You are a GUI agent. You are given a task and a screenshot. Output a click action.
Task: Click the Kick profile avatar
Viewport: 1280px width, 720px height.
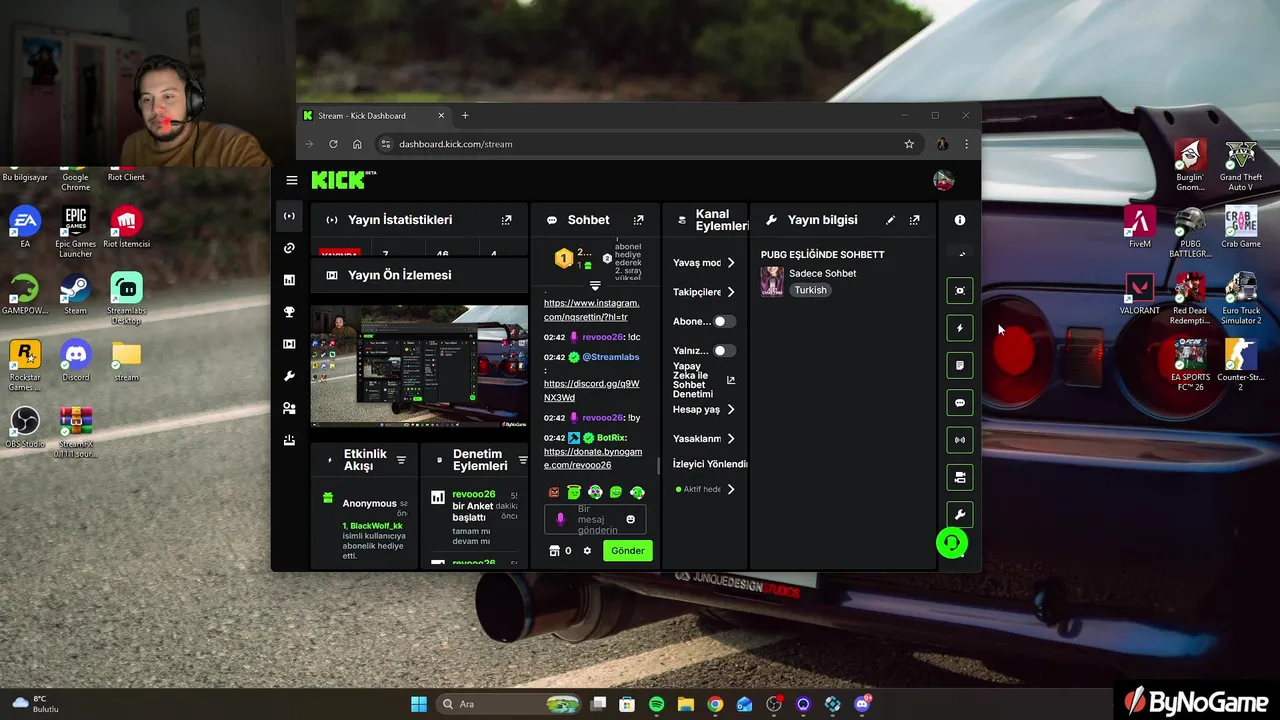[943, 180]
